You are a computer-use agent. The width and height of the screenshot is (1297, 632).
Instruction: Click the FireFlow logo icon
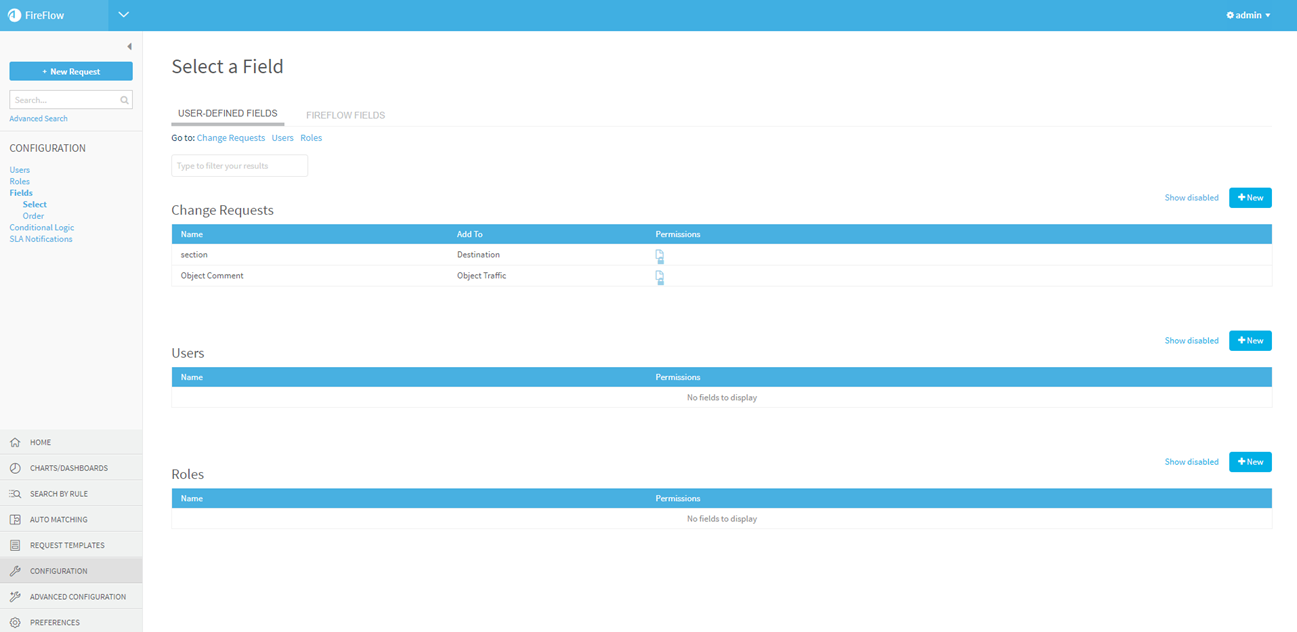point(14,15)
